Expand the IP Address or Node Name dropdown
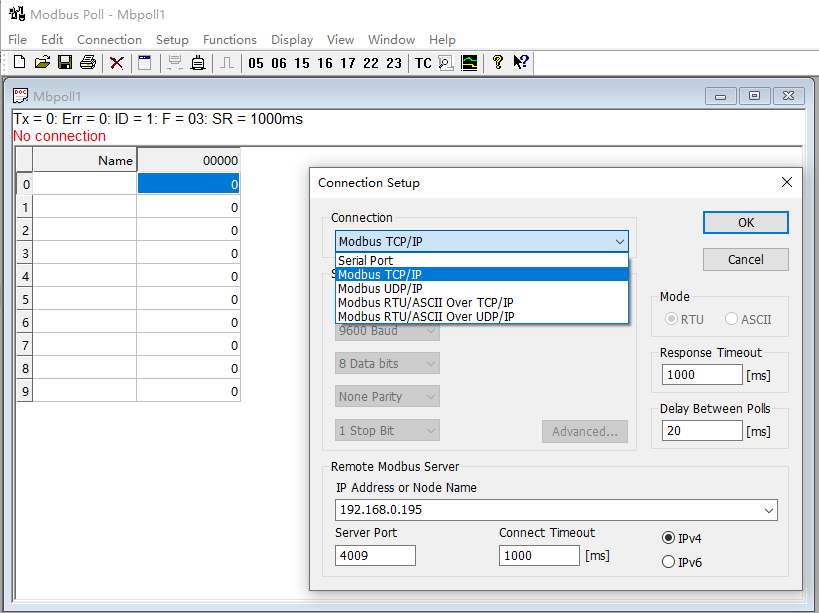Viewport: 819px width, 613px height. coord(768,510)
